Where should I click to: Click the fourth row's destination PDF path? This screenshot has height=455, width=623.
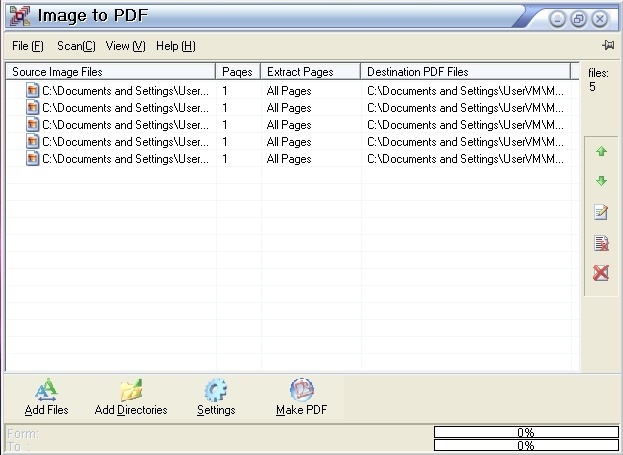(x=465, y=142)
